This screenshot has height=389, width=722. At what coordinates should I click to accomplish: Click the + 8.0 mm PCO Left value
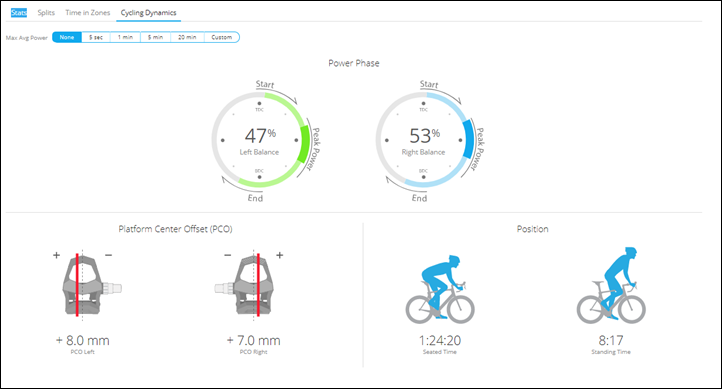tap(83, 340)
